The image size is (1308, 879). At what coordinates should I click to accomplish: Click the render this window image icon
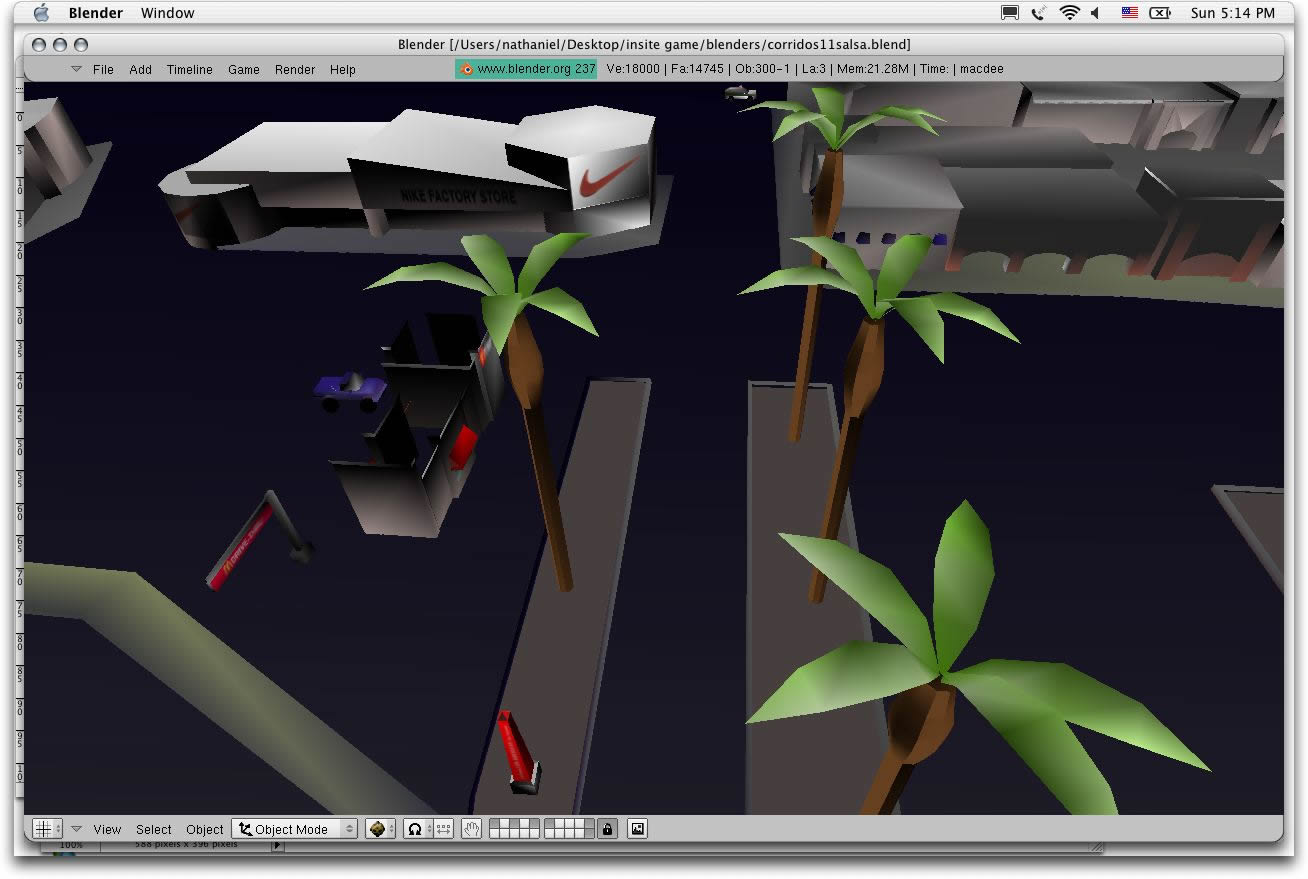click(x=638, y=829)
